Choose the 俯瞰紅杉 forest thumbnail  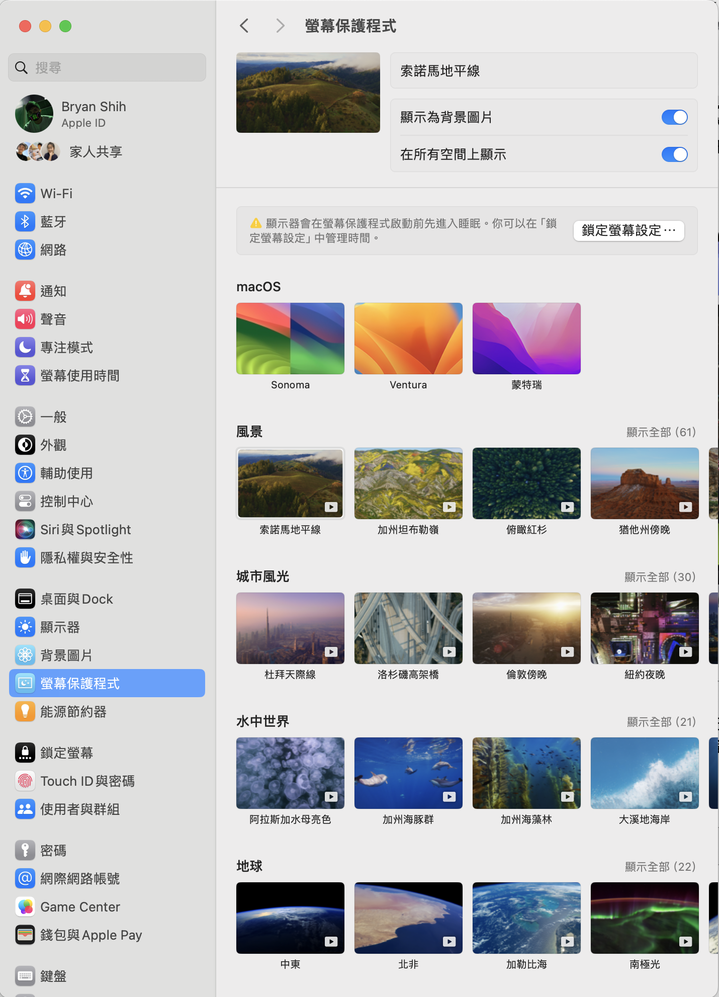click(x=526, y=483)
